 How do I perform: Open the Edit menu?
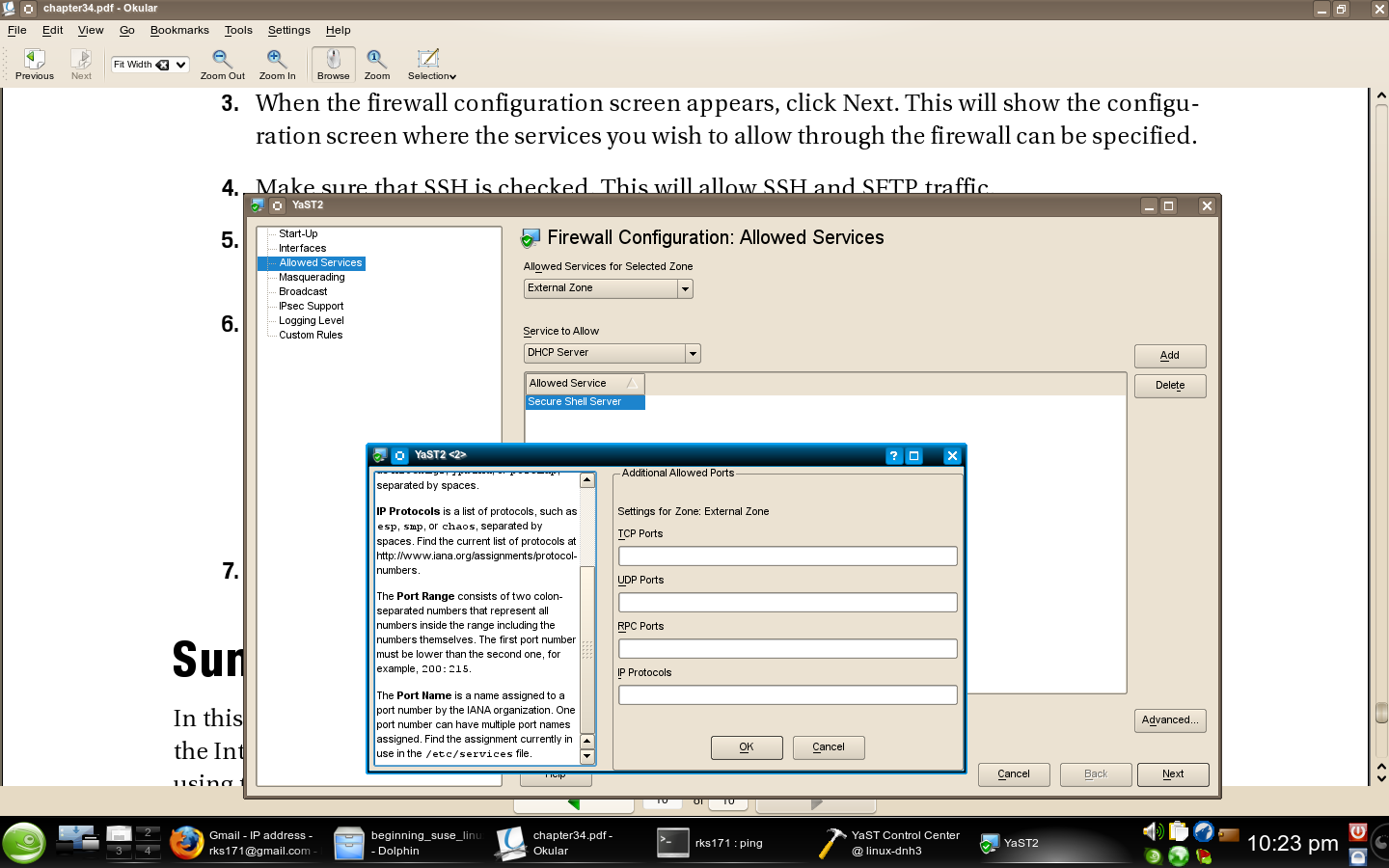tap(53, 30)
